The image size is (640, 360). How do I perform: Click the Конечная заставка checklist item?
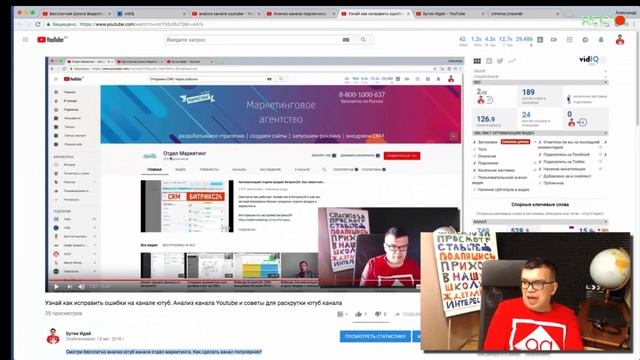496,170
